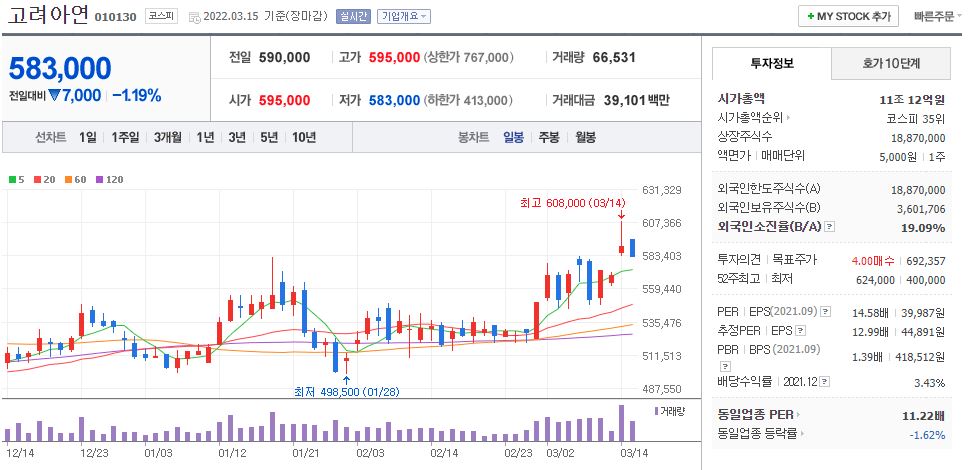968x470 pixels.
Task: Click the tallest volume bar near 03/14
Action: (x=622, y=423)
